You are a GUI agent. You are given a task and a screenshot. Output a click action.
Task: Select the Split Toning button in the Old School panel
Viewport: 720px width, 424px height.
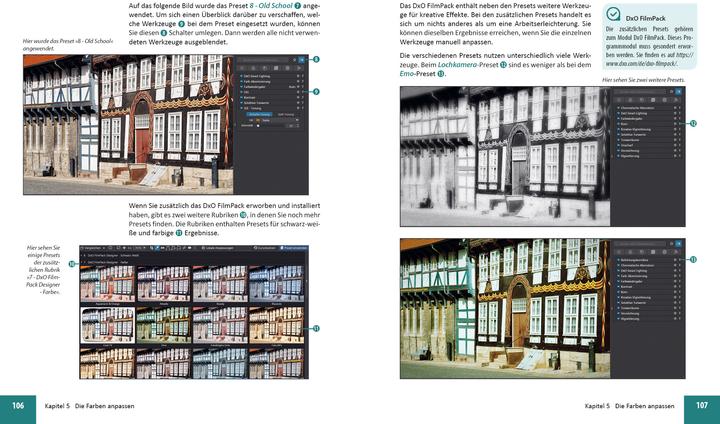click(286, 114)
